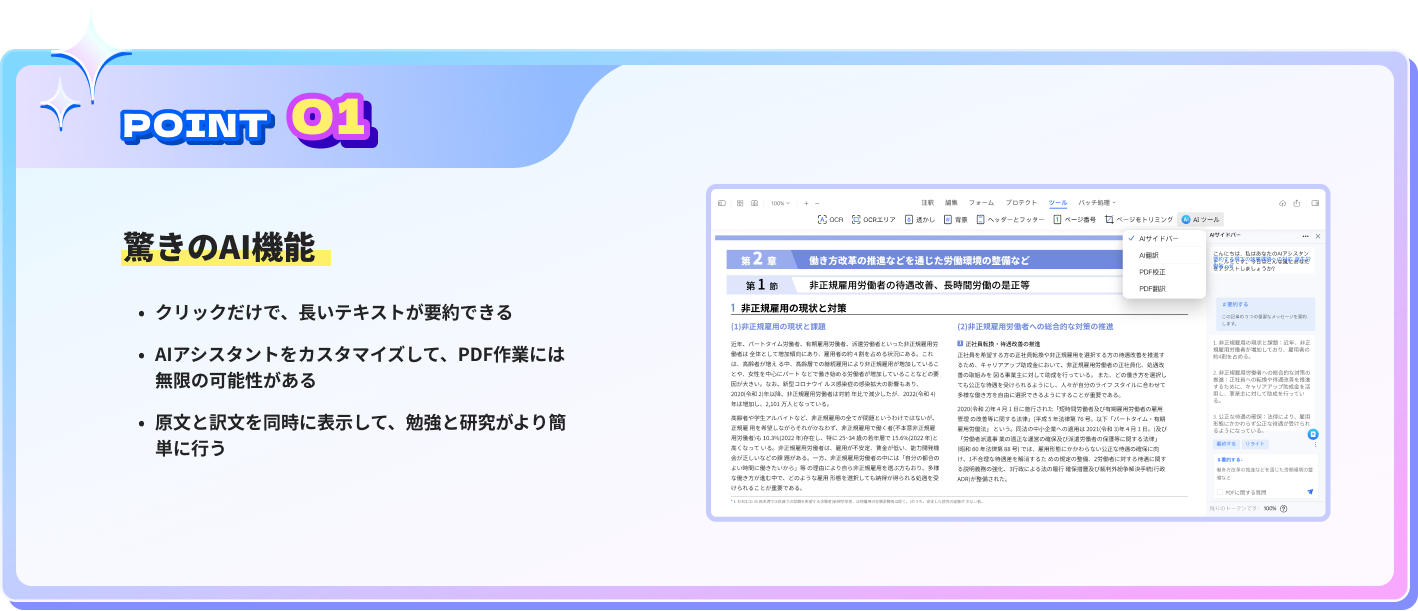1418x611 pixels.
Task: Open the 背景 background tool
Action: (x=955, y=219)
